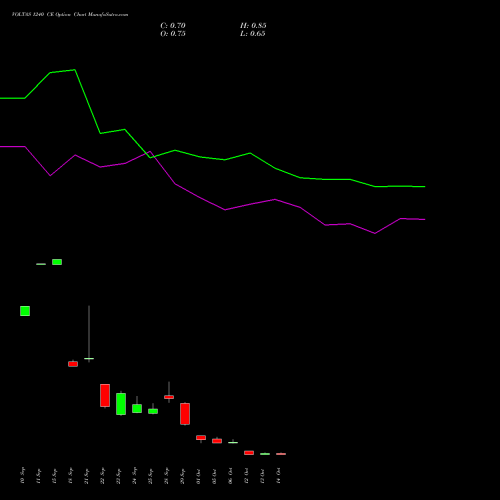The image size is (500, 500).
Task: Select the 14 Oct date label
Action: (x=278, y=476)
